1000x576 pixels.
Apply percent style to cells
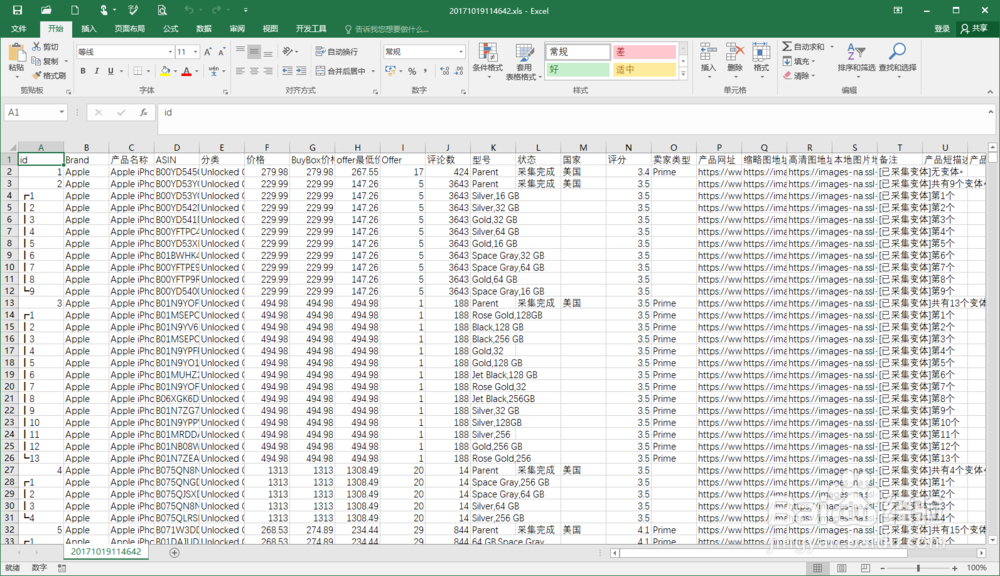(412, 71)
